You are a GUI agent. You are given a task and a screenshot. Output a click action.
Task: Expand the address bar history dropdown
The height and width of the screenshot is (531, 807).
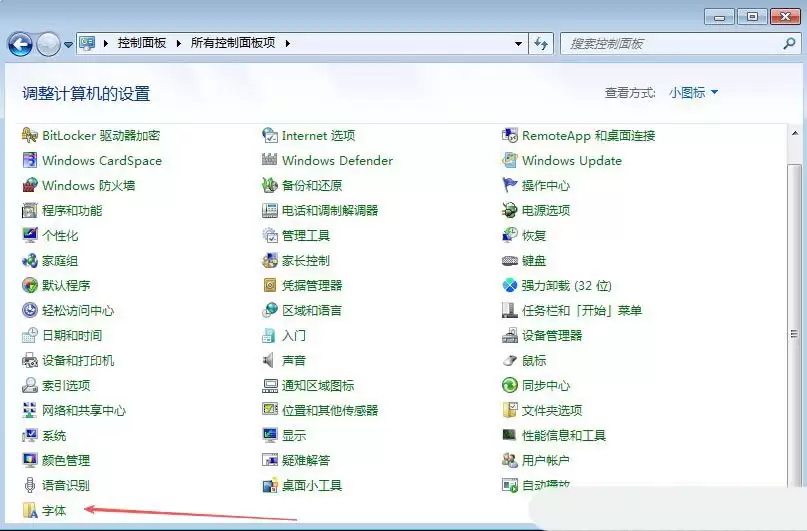pyautogui.click(x=518, y=44)
